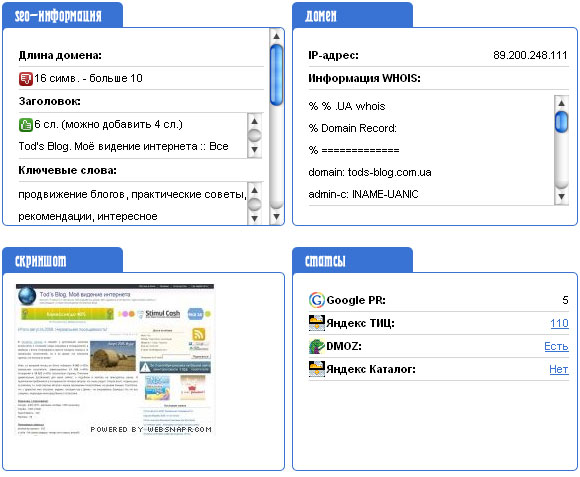Click the WHOIS box blue scrollbar thumb
Viewport: 580px width, 477px height.
561,122
